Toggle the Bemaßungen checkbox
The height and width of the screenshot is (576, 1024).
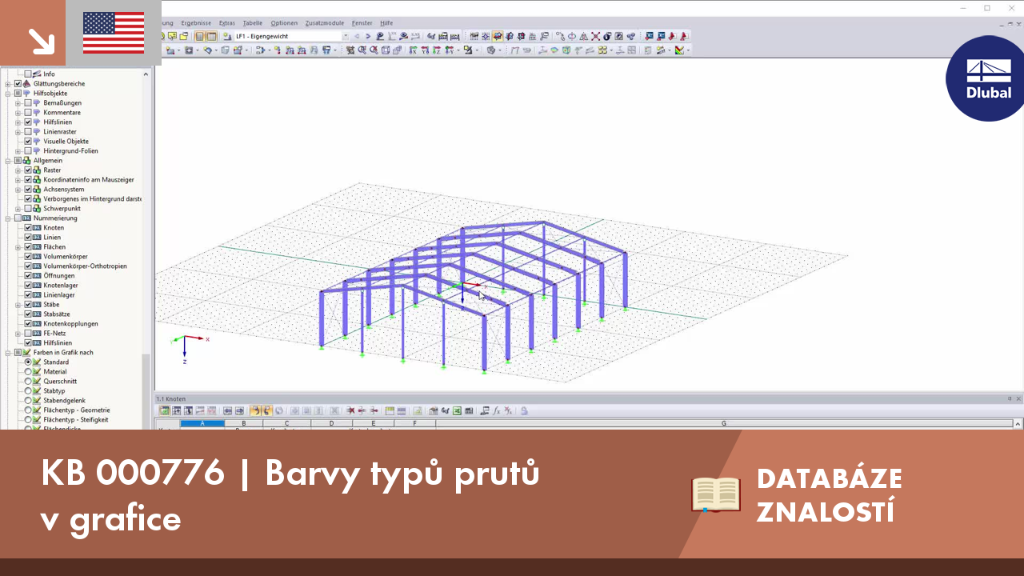[x=28, y=103]
